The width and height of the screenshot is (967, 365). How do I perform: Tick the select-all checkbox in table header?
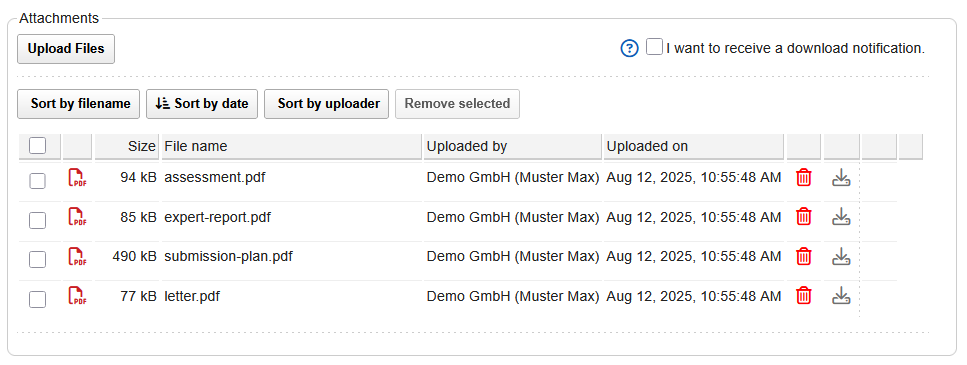[38, 146]
